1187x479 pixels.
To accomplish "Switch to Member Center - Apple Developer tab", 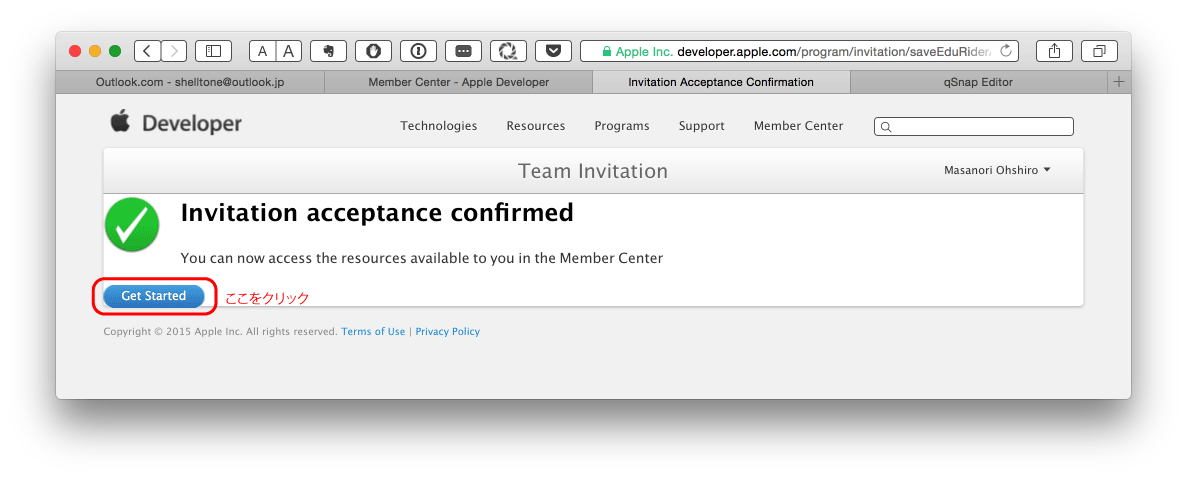I will click(459, 82).
